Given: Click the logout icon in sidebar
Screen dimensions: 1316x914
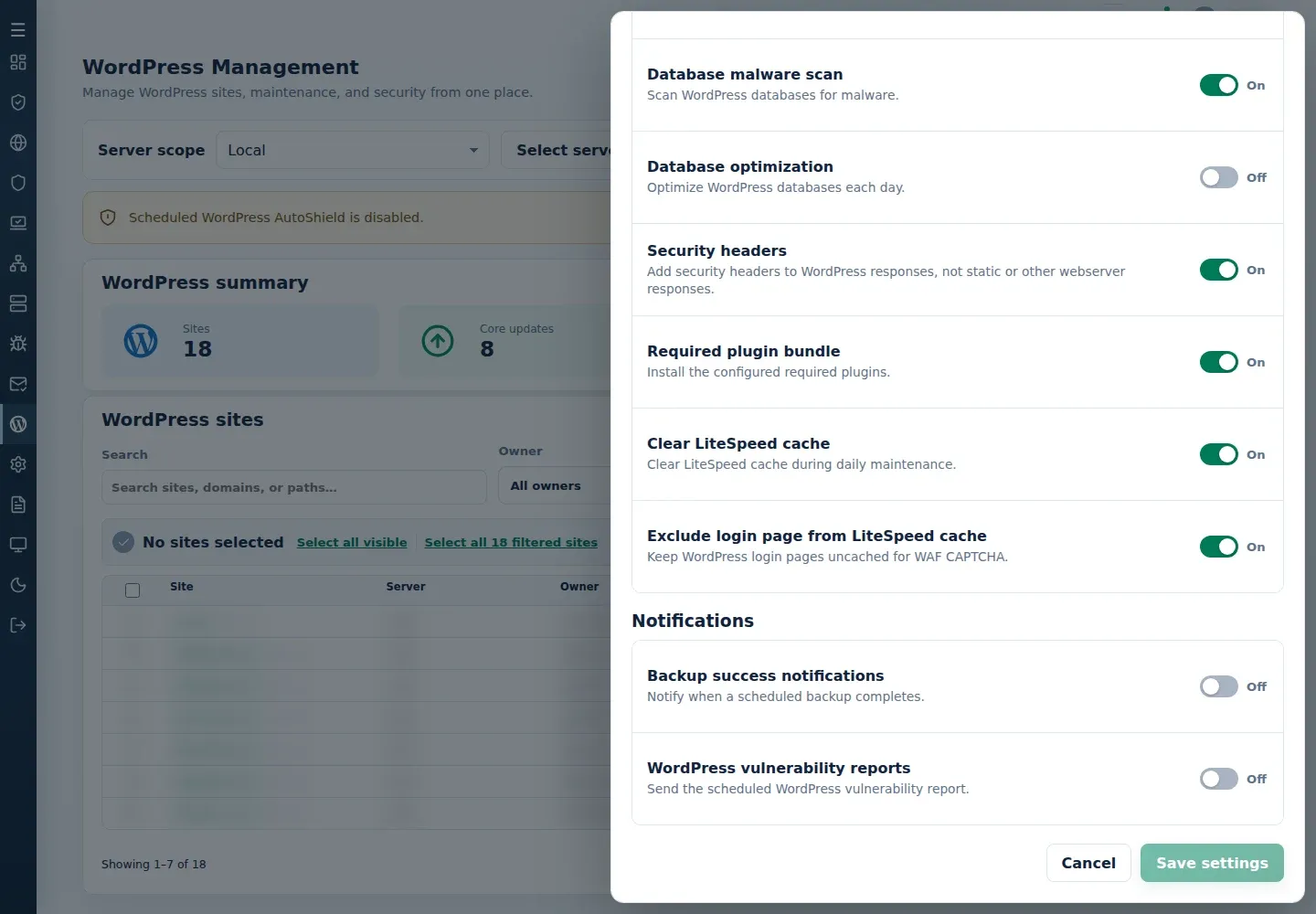Looking at the screenshot, I should [18, 625].
